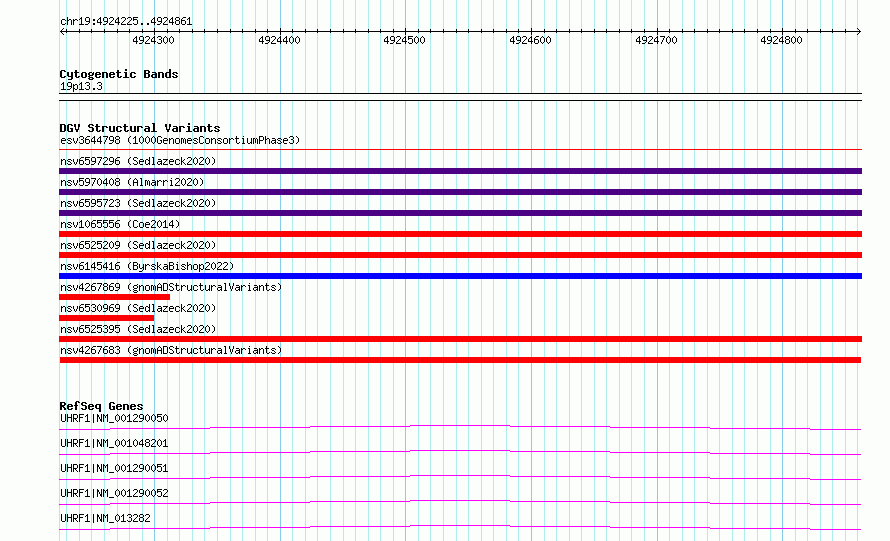
Task: Click the 4924300 ruler tick label
Action: (x=153, y=40)
